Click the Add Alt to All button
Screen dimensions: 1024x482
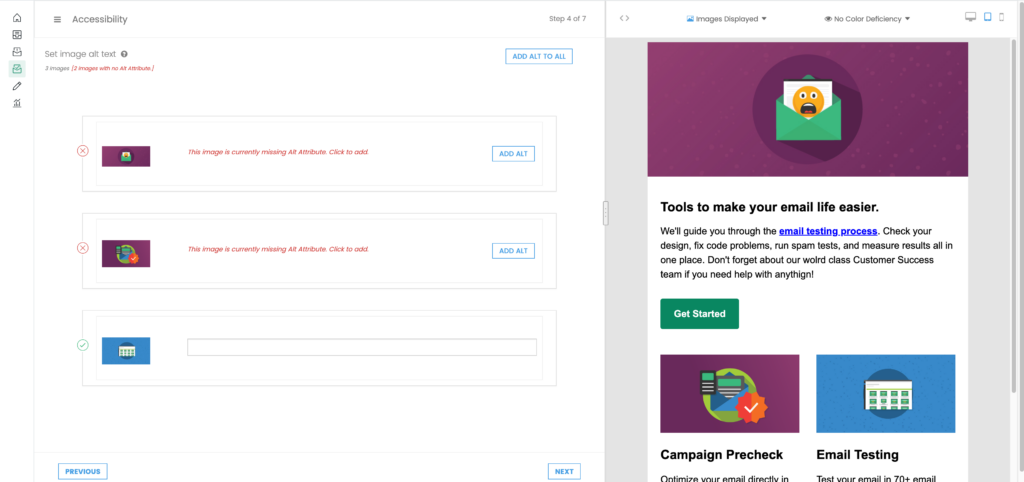coord(539,56)
